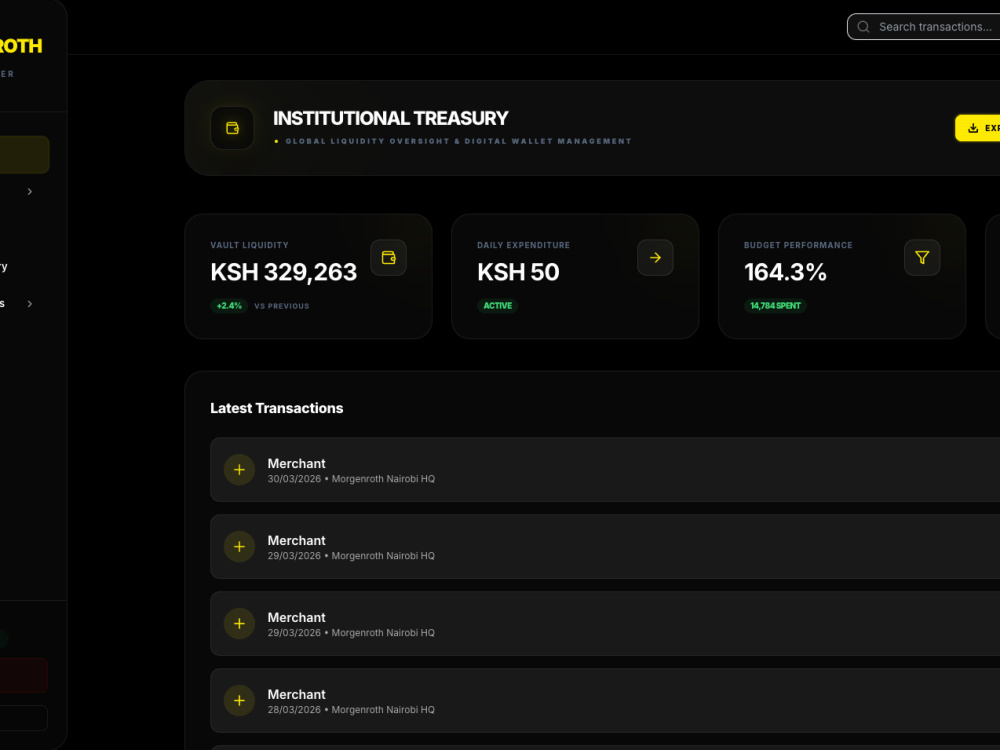Click the Vault Liquidity wallet icon

(x=388, y=258)
